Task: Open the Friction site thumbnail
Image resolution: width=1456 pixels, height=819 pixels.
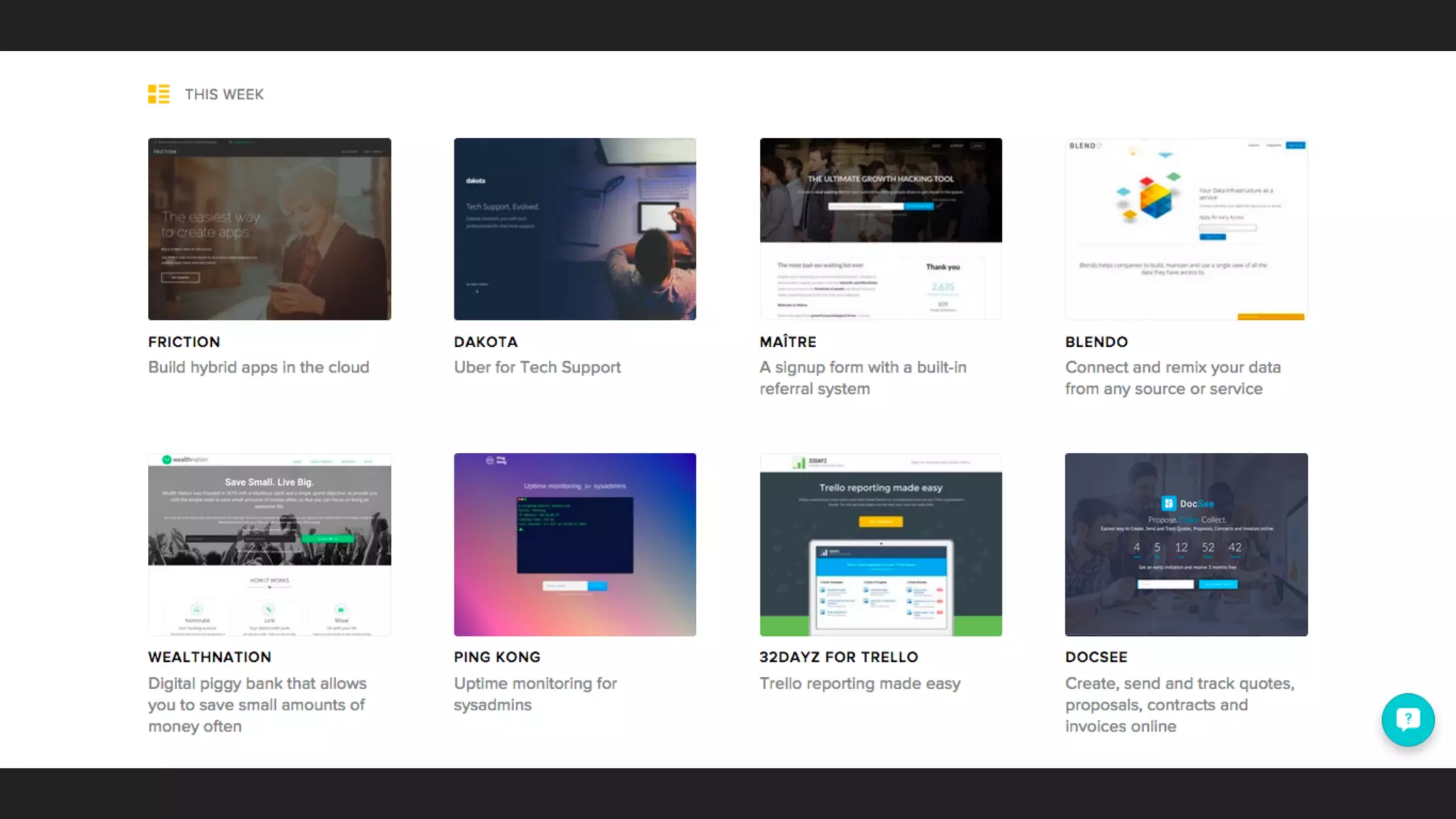Action: click(x=269, y=229)
